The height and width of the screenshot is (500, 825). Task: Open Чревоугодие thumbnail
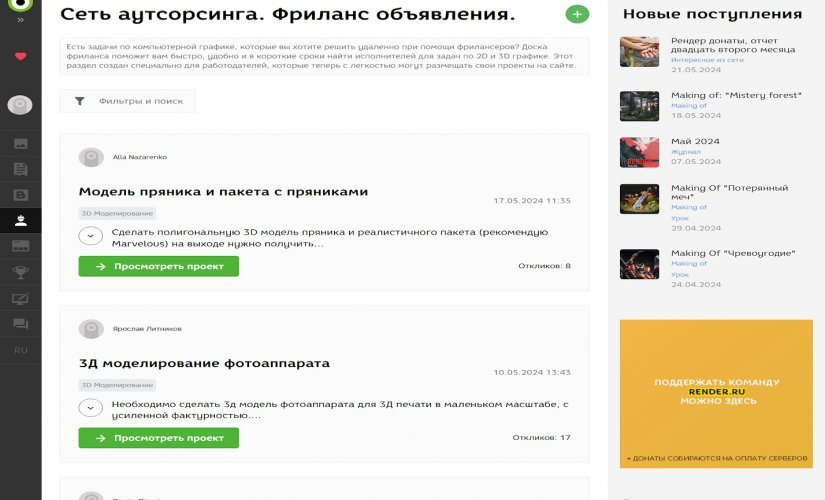[x=639, y=264]
